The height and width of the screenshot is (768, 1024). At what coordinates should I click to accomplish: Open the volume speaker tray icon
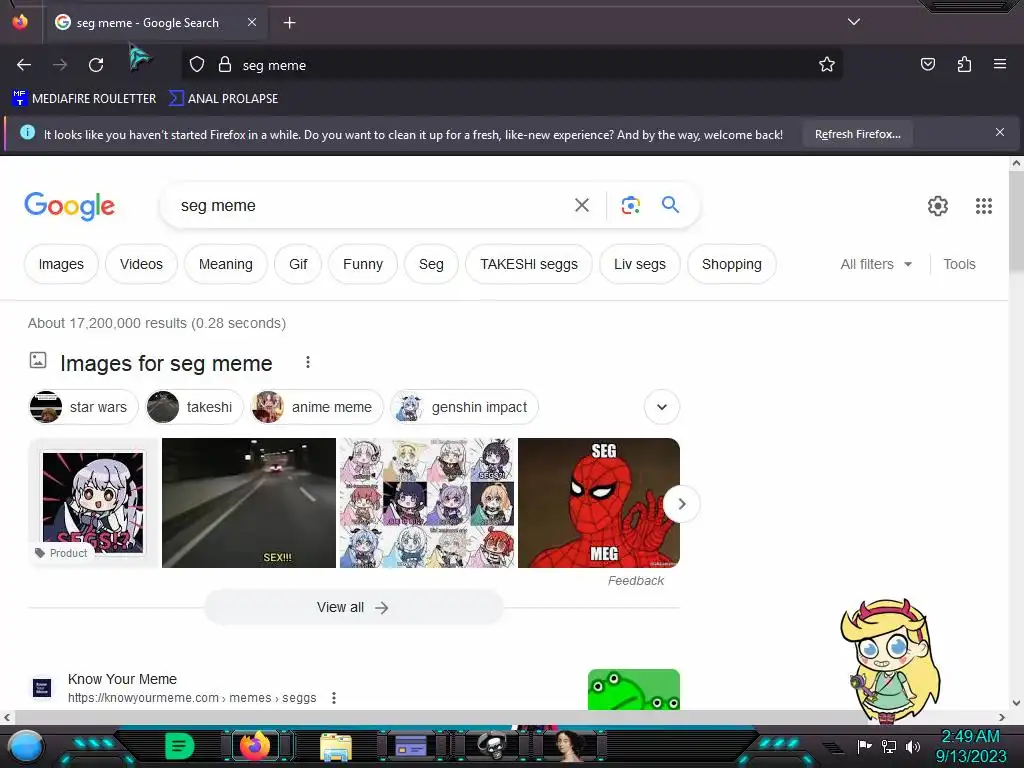pos(913,746)
